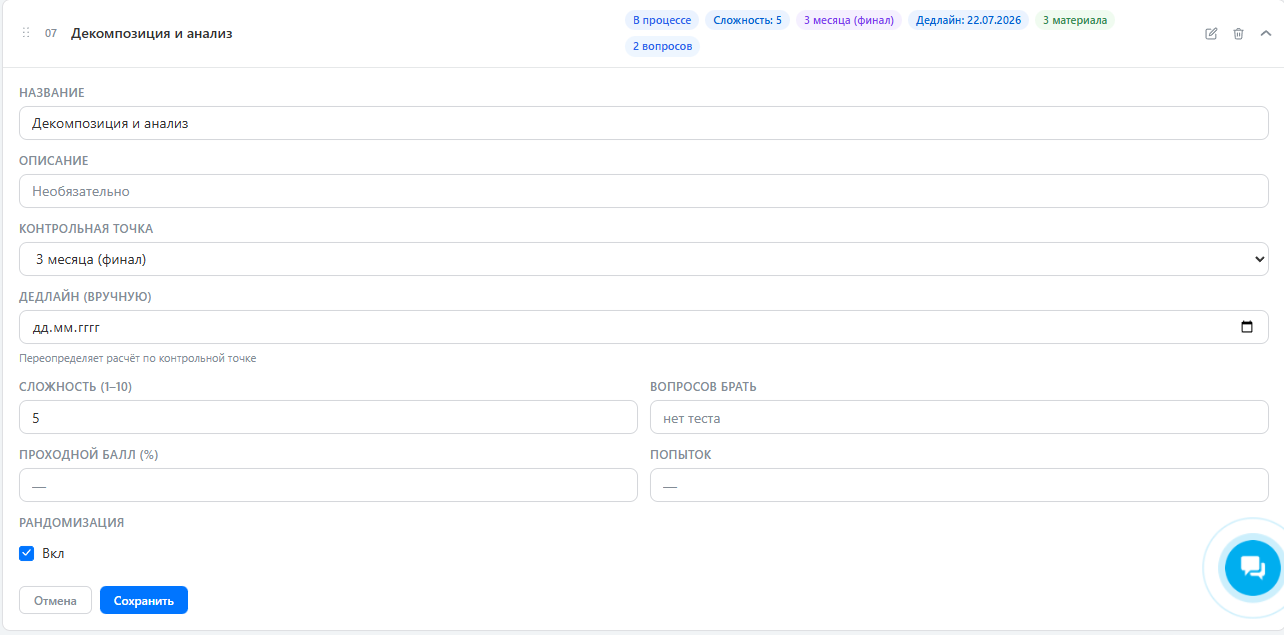Click the Дедлайн: 22.07.2026 badge

tap(968, 20)
